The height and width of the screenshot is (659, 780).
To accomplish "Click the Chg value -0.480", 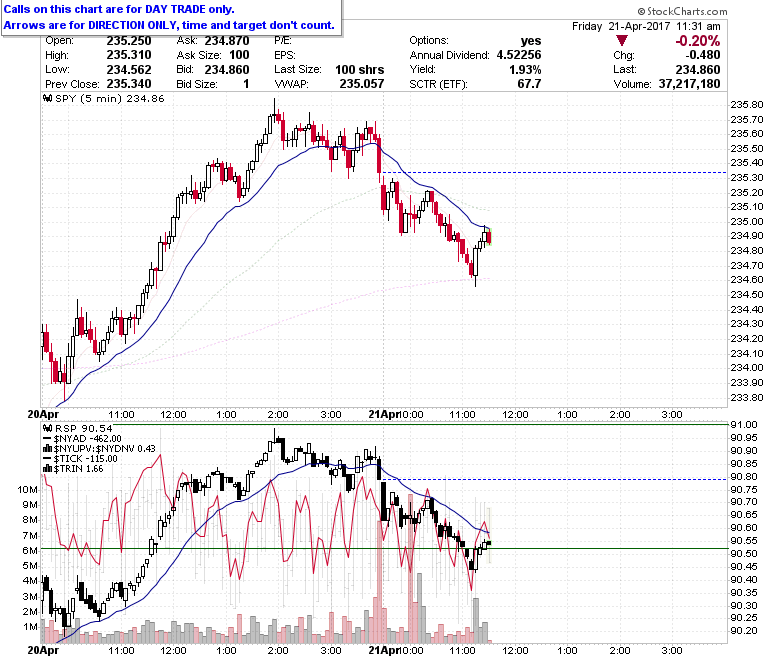I will 703,55.
